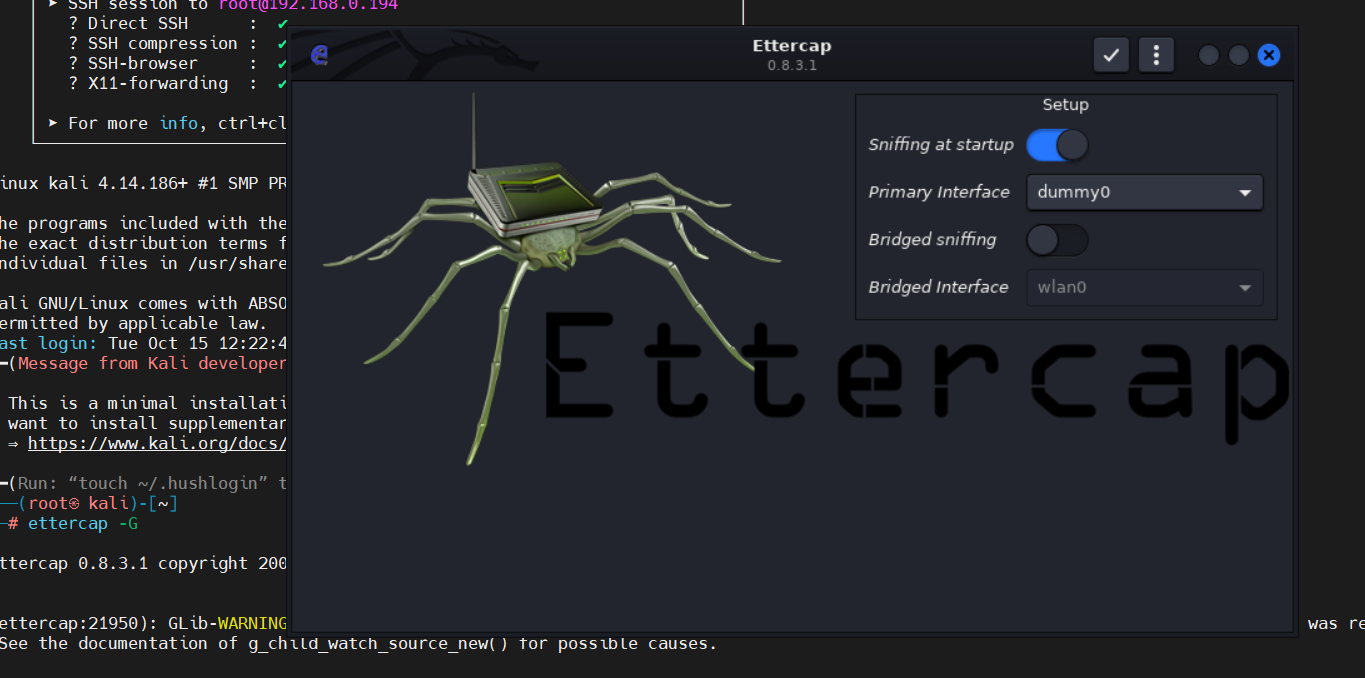This screenshot has width=1365, height=678.
Task: Enable the Bridged sniffing switch
Action: pyautogui.click(x=1057, y=240)
